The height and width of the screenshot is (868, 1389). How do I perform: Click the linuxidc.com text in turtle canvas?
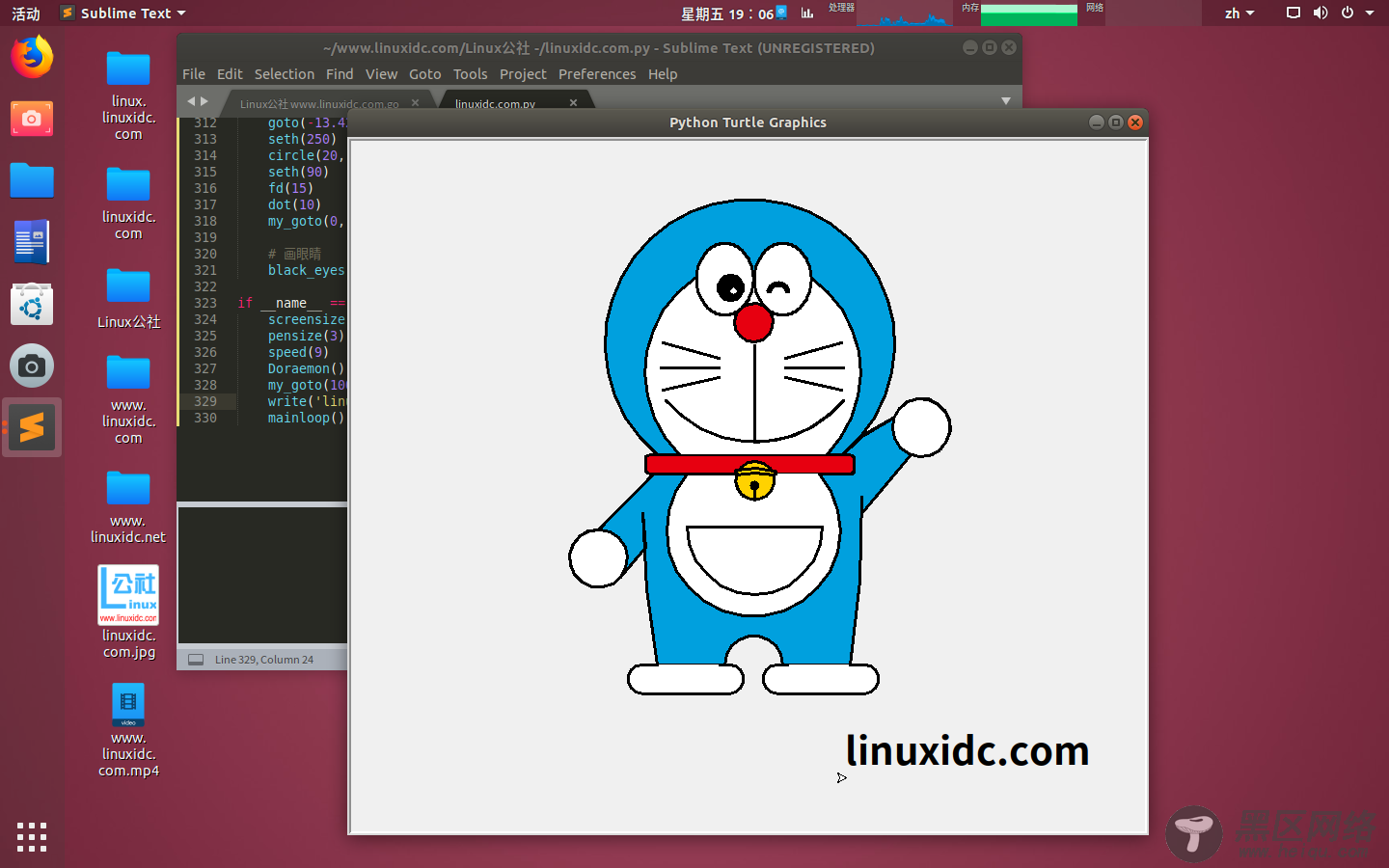(967, 751)
